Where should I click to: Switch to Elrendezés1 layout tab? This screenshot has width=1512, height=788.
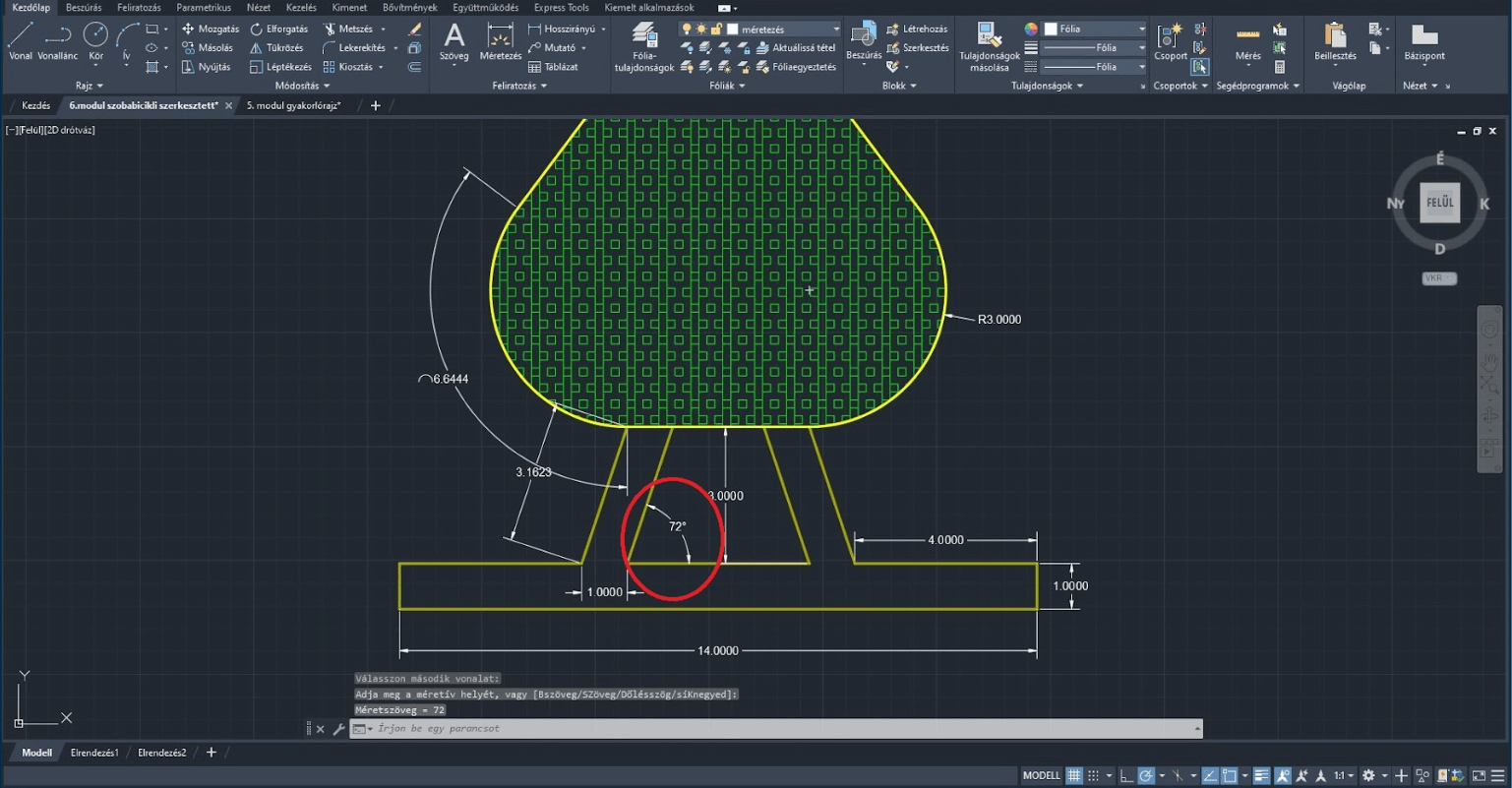[x=94, y=753]
